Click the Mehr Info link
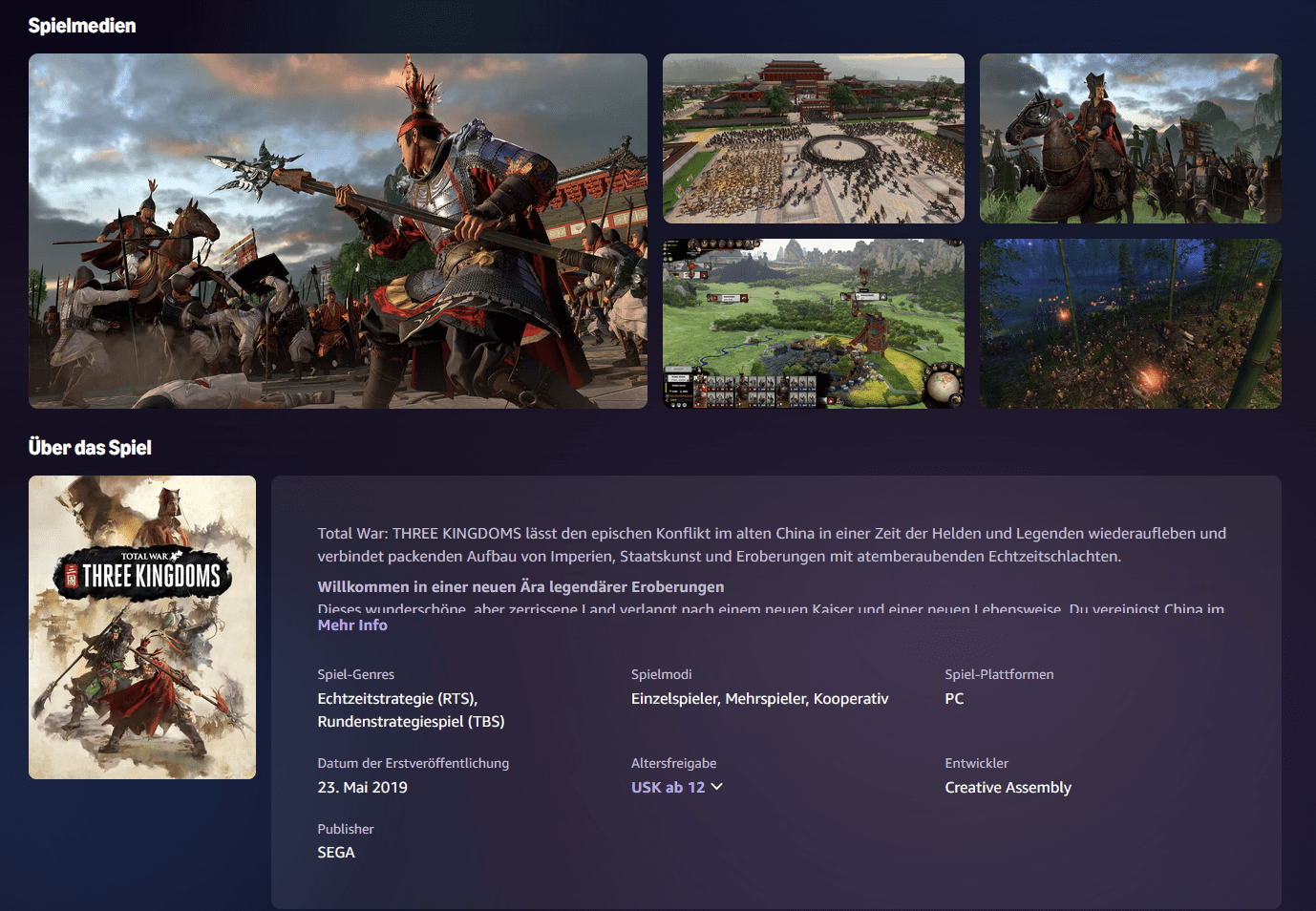 [352, 625]
